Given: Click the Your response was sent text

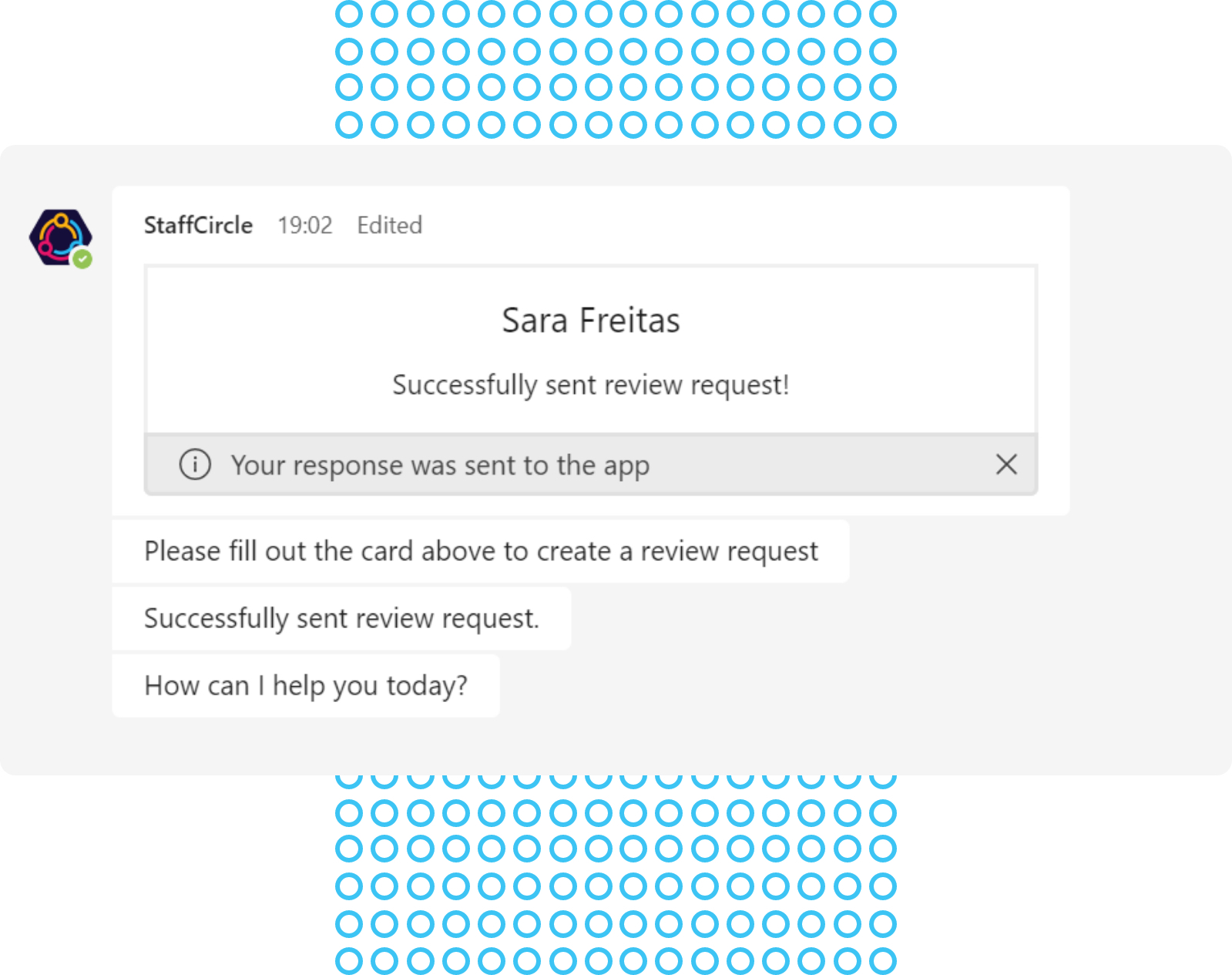Looking at the screenshot, I should pos(440,466).
